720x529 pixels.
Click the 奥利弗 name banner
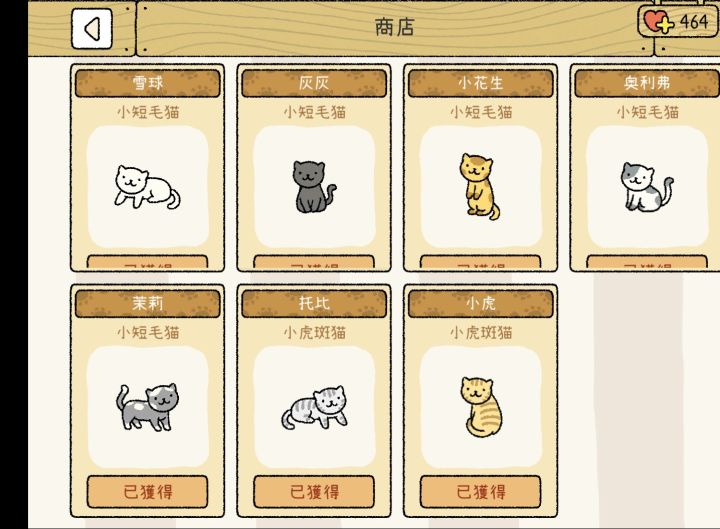point(647,83)
